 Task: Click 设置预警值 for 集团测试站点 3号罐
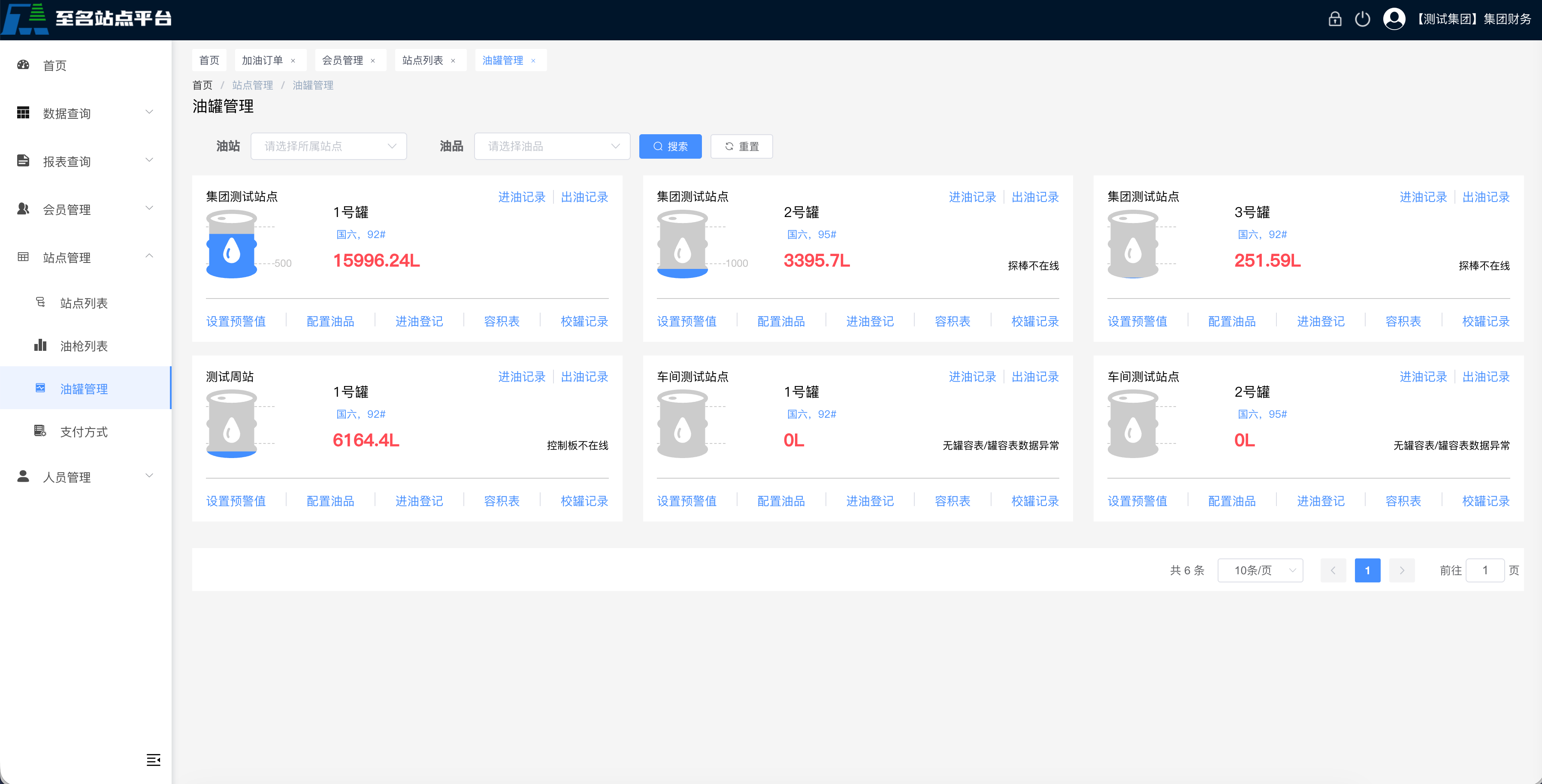point(1137,321)
